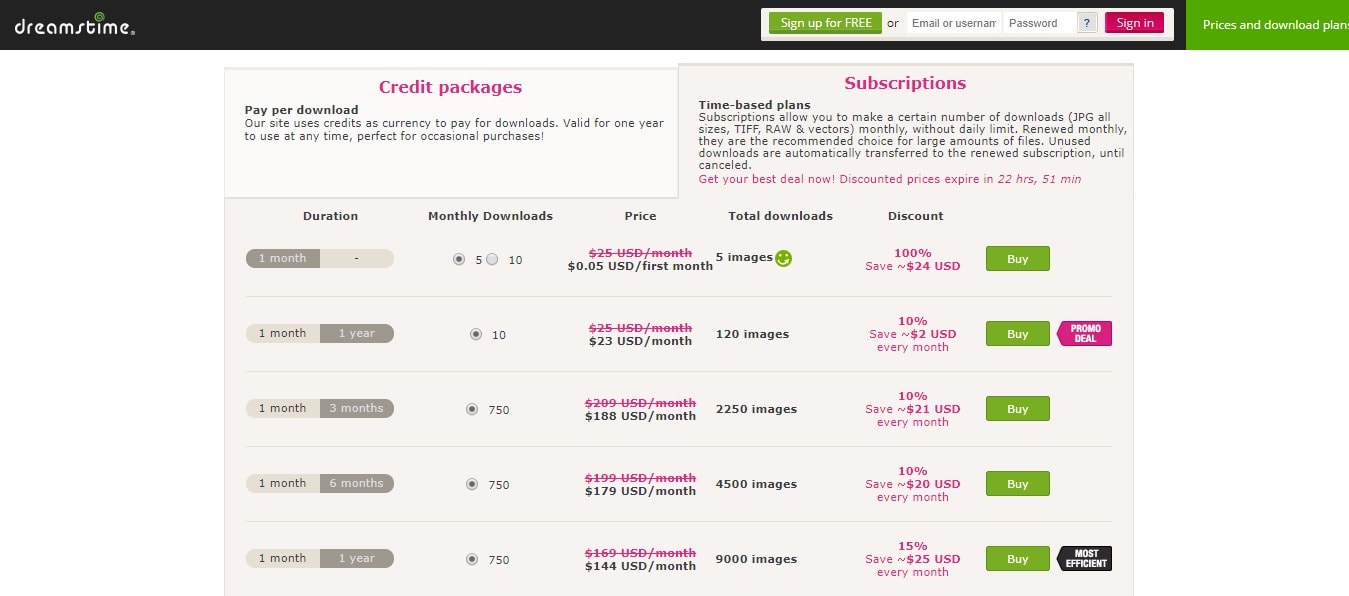Click the struck-through $209 USD/month price
Viewport: 1349px width, 596px height.
click(640, 403)
